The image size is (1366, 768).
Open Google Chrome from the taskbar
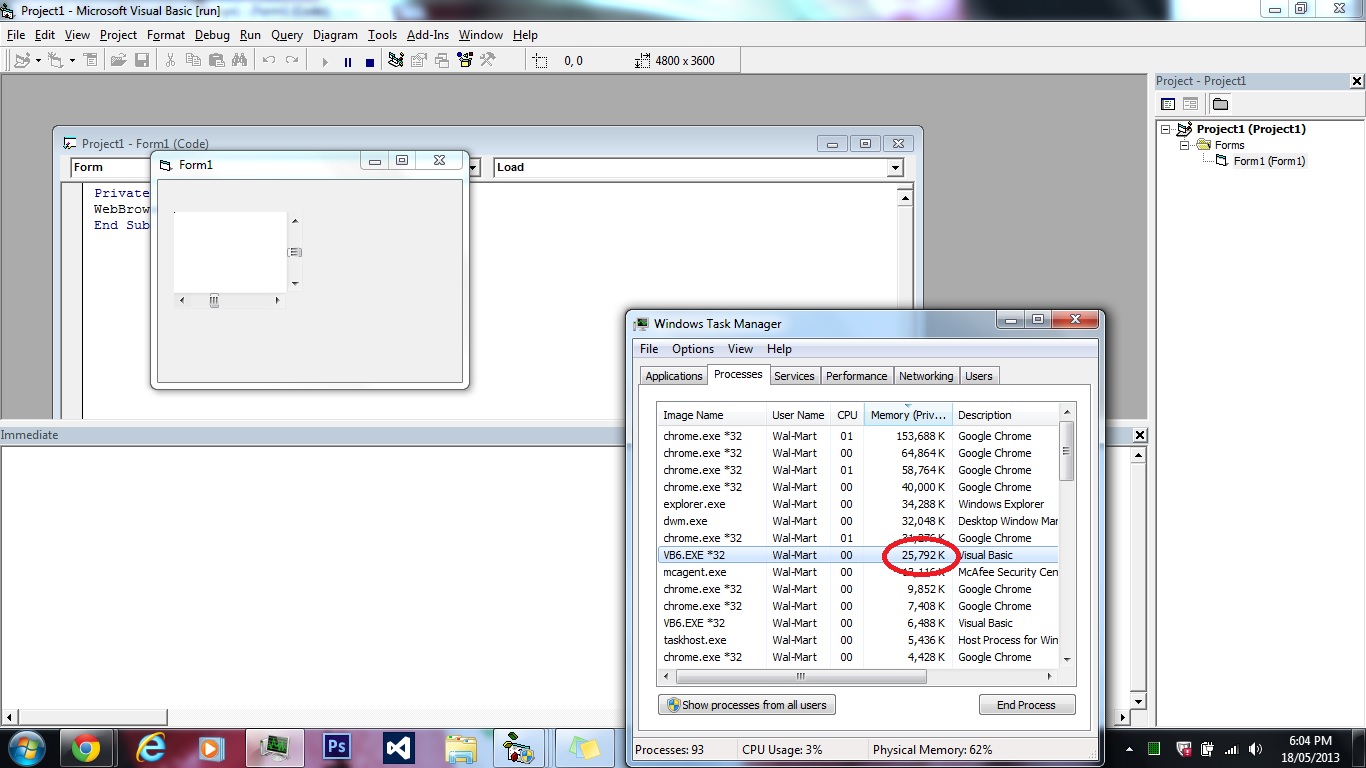click(x=86, y=748)
